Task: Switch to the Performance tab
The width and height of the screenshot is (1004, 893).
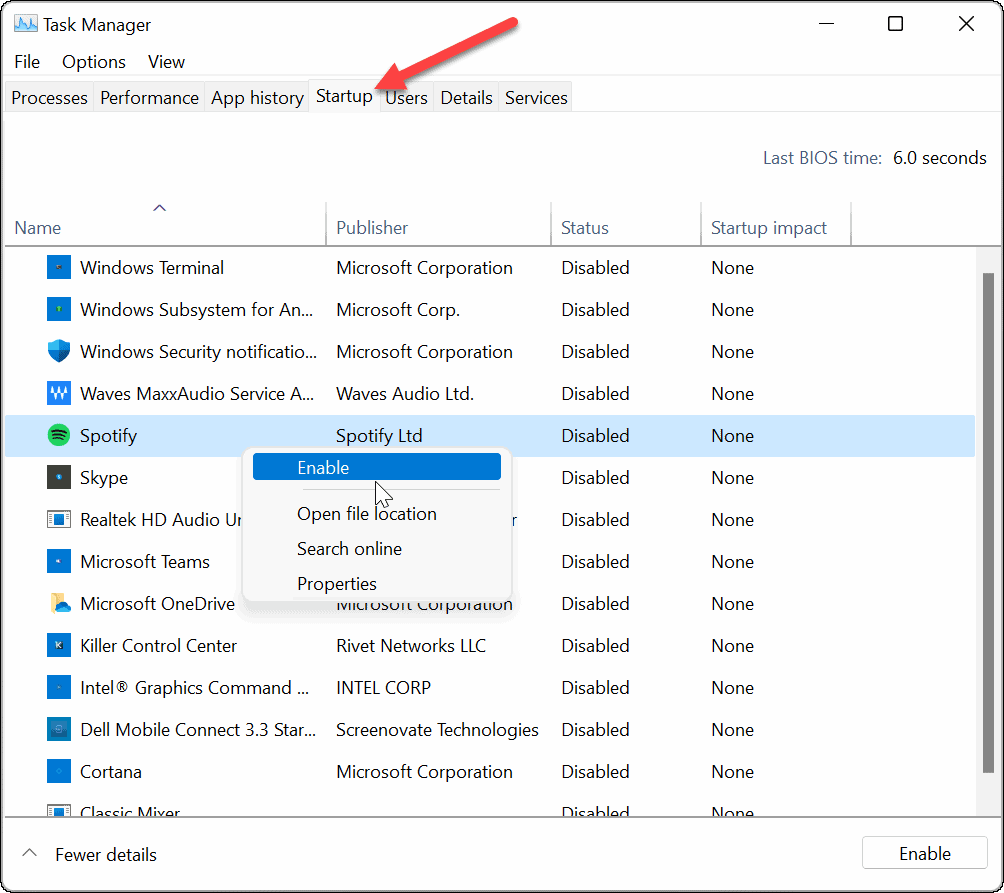Action: [x=148, y=97]
